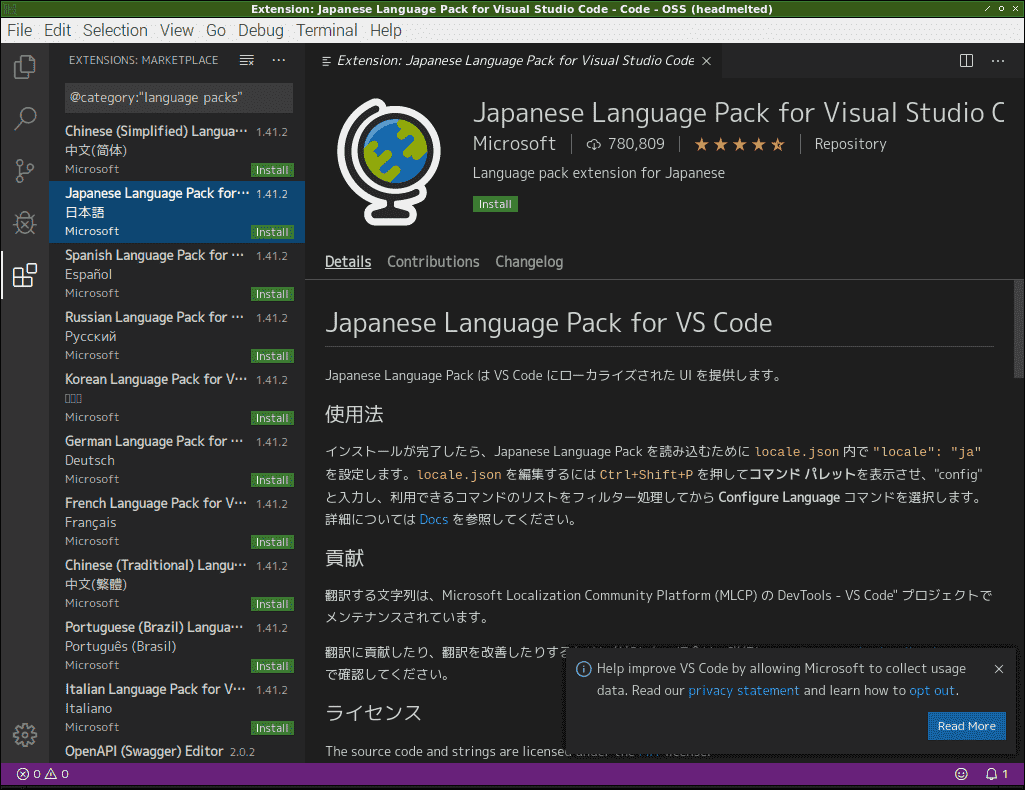Install Korean Language Pack
Viewport: 1025px width, 790px height.
pyautogui.click(x=272, y=418)
